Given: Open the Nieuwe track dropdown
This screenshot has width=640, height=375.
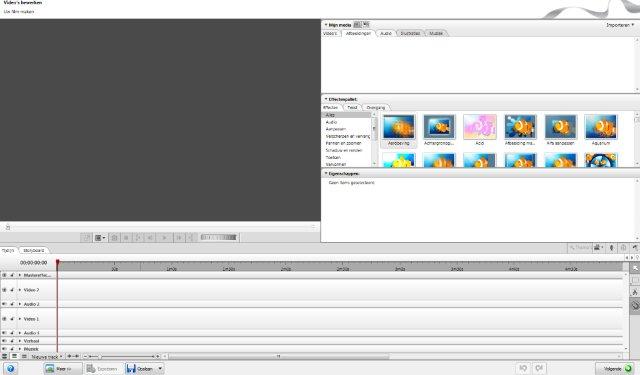Looking at the screenshot, I should coord(47,357).
